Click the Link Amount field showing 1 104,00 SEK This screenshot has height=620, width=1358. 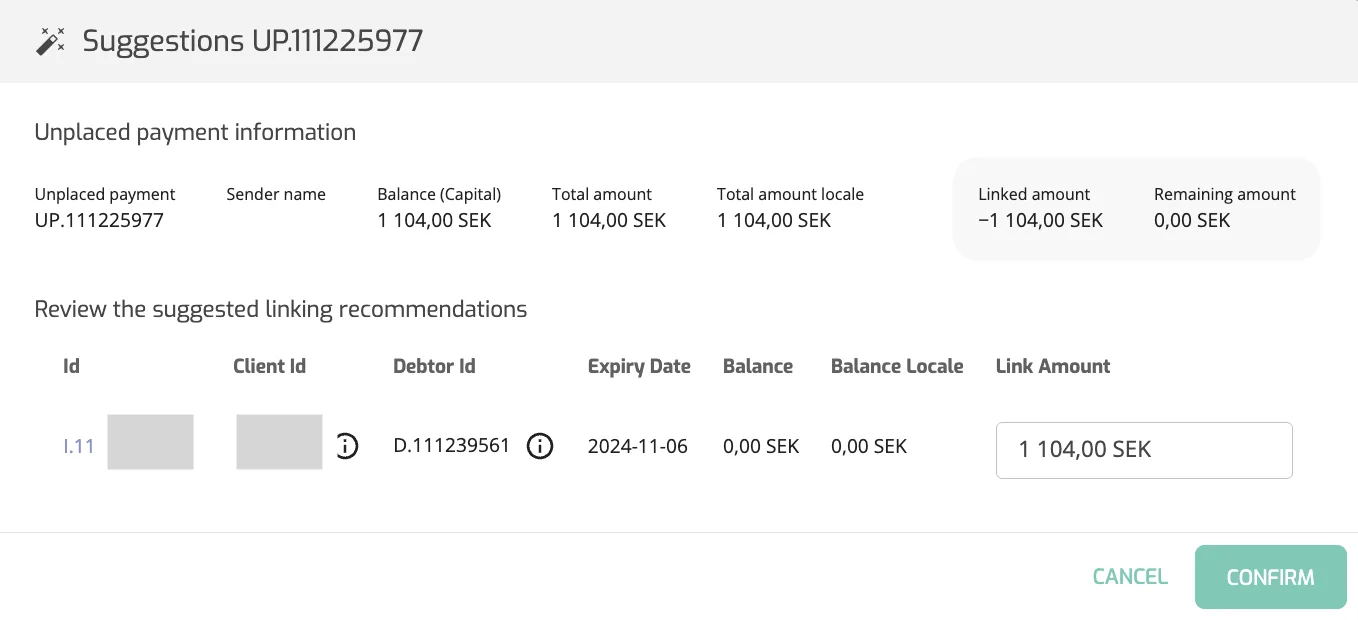[x=1144, y=450]
